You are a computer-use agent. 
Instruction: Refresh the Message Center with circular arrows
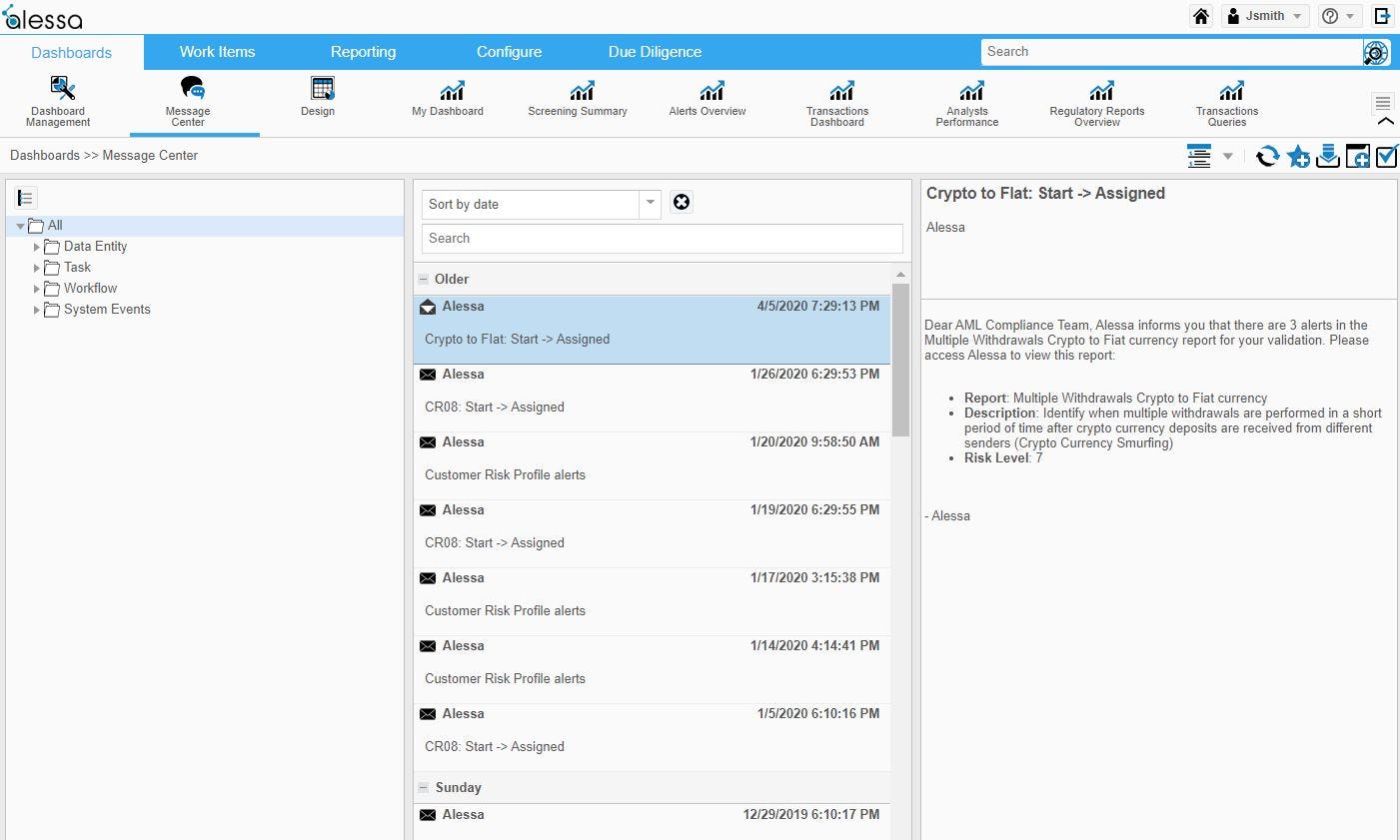pyautogui.click(x=1267, y=156)
